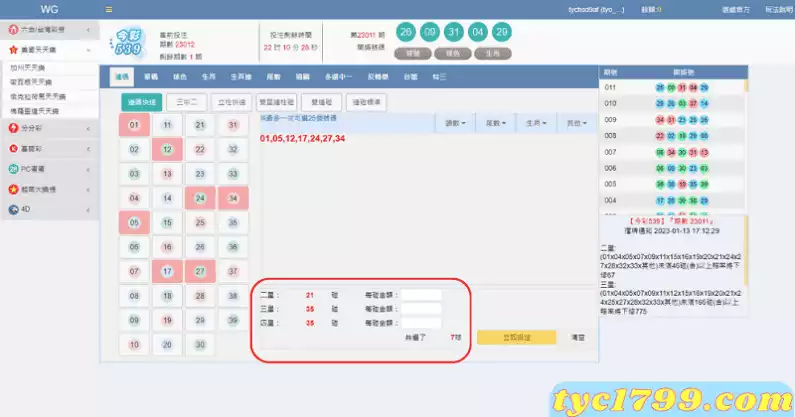Open the 生肖 tab in blue bar

(x=208, y=77)
